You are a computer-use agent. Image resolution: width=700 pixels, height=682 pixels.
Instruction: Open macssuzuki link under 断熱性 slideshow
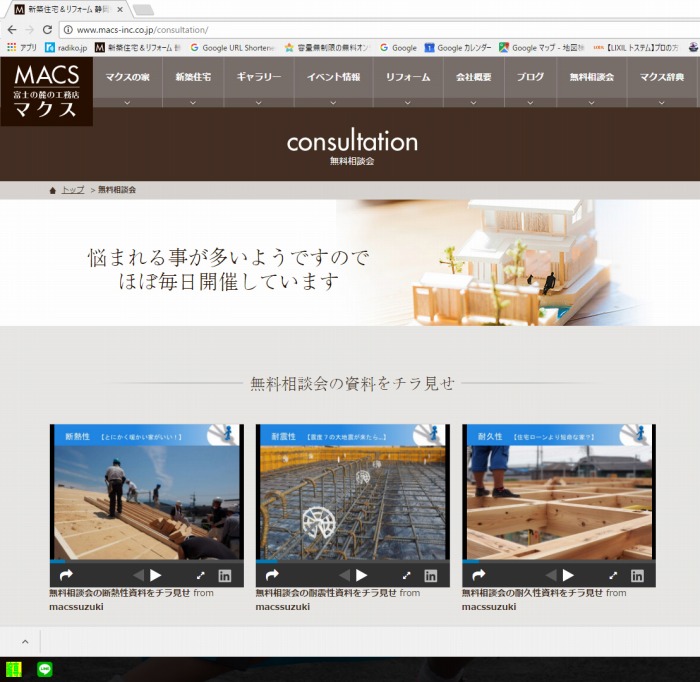tap(76, 607)
